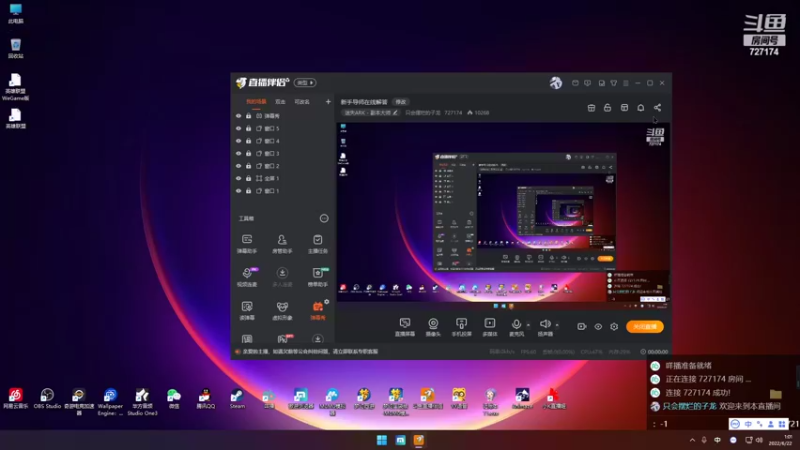Add a 摄像头 camera source
800x450 pixels.
(x=433, y=327)
